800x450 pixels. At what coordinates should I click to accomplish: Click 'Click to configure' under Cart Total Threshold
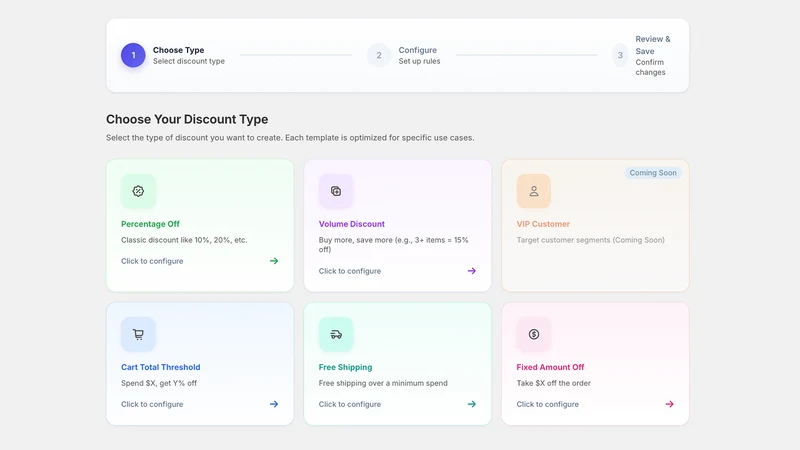pyautogui.click(x=152, y=404)
